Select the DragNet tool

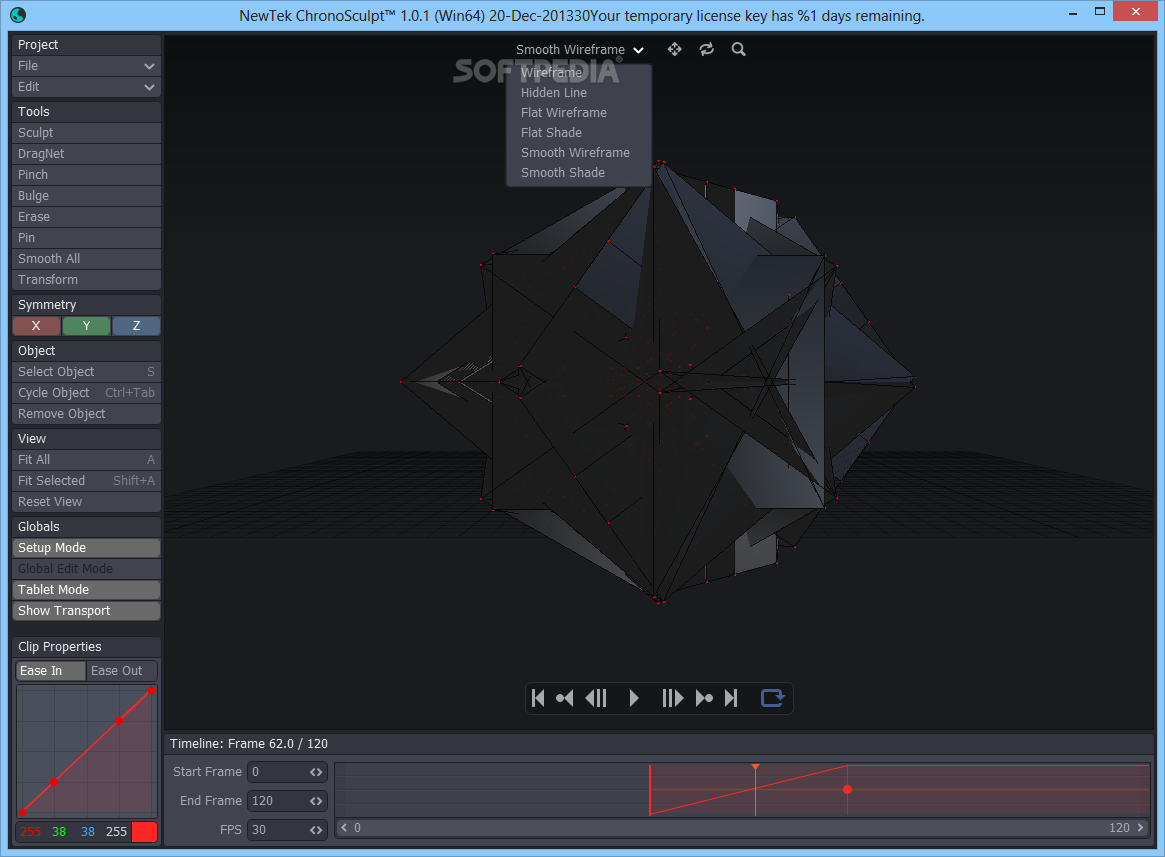(86, 154)
